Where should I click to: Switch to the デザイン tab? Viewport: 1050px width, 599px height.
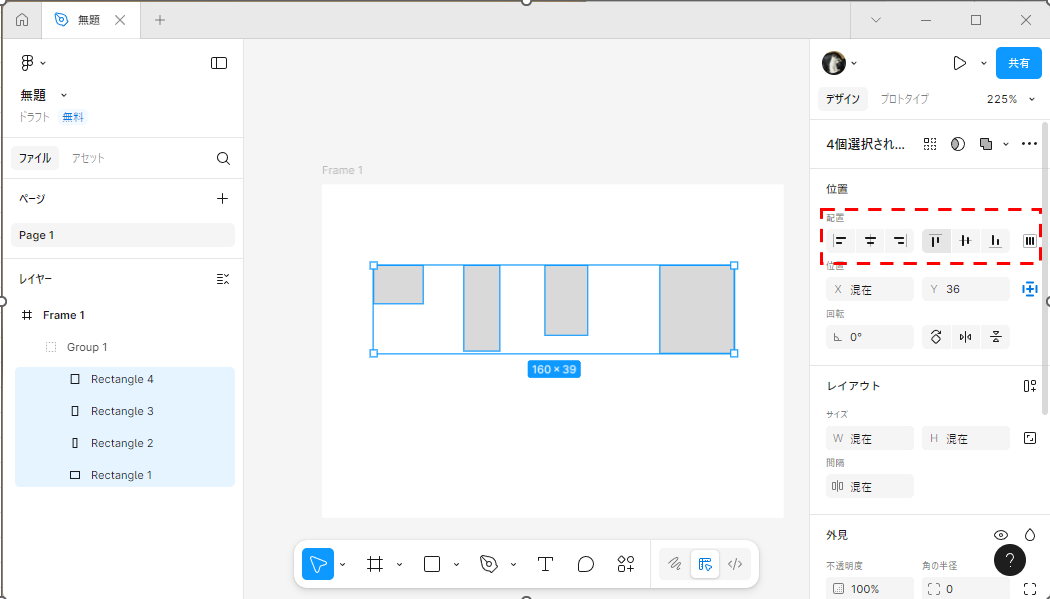[x=842, y=99]
